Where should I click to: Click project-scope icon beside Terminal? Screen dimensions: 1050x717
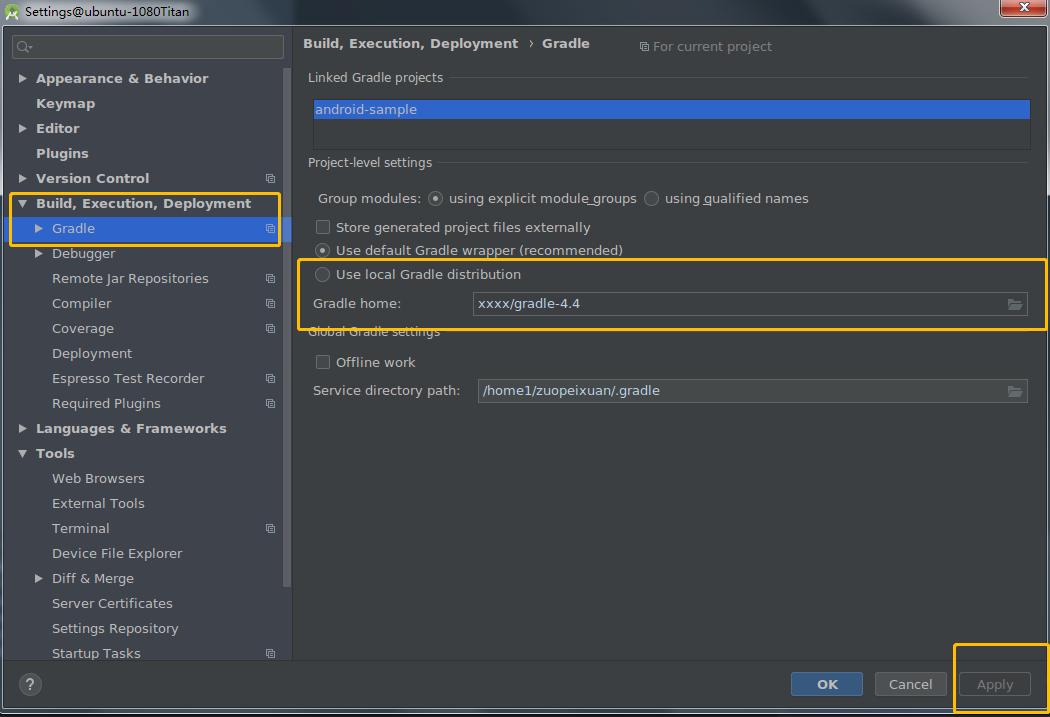pos(270,528)
